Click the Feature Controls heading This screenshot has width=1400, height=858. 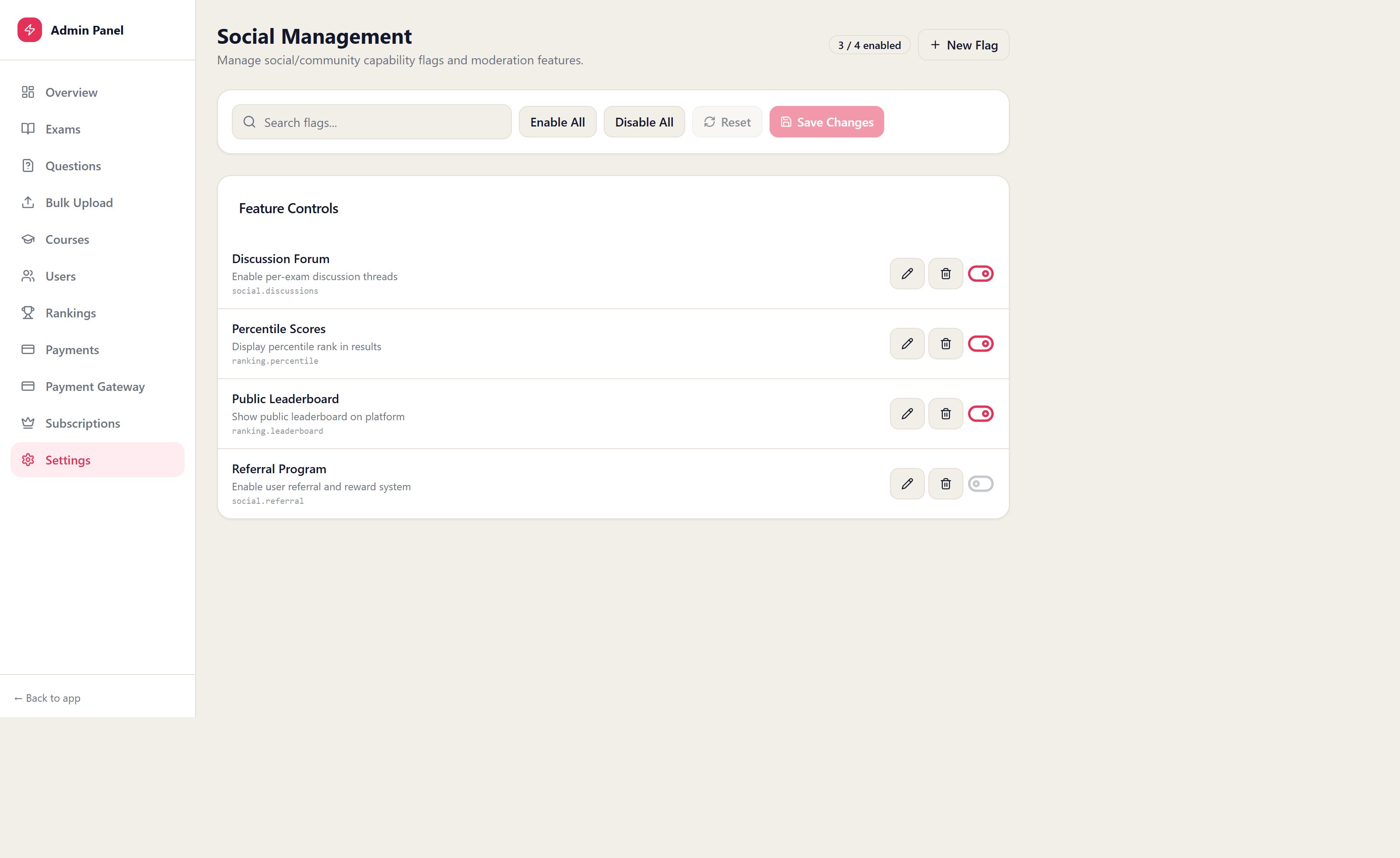288,208
